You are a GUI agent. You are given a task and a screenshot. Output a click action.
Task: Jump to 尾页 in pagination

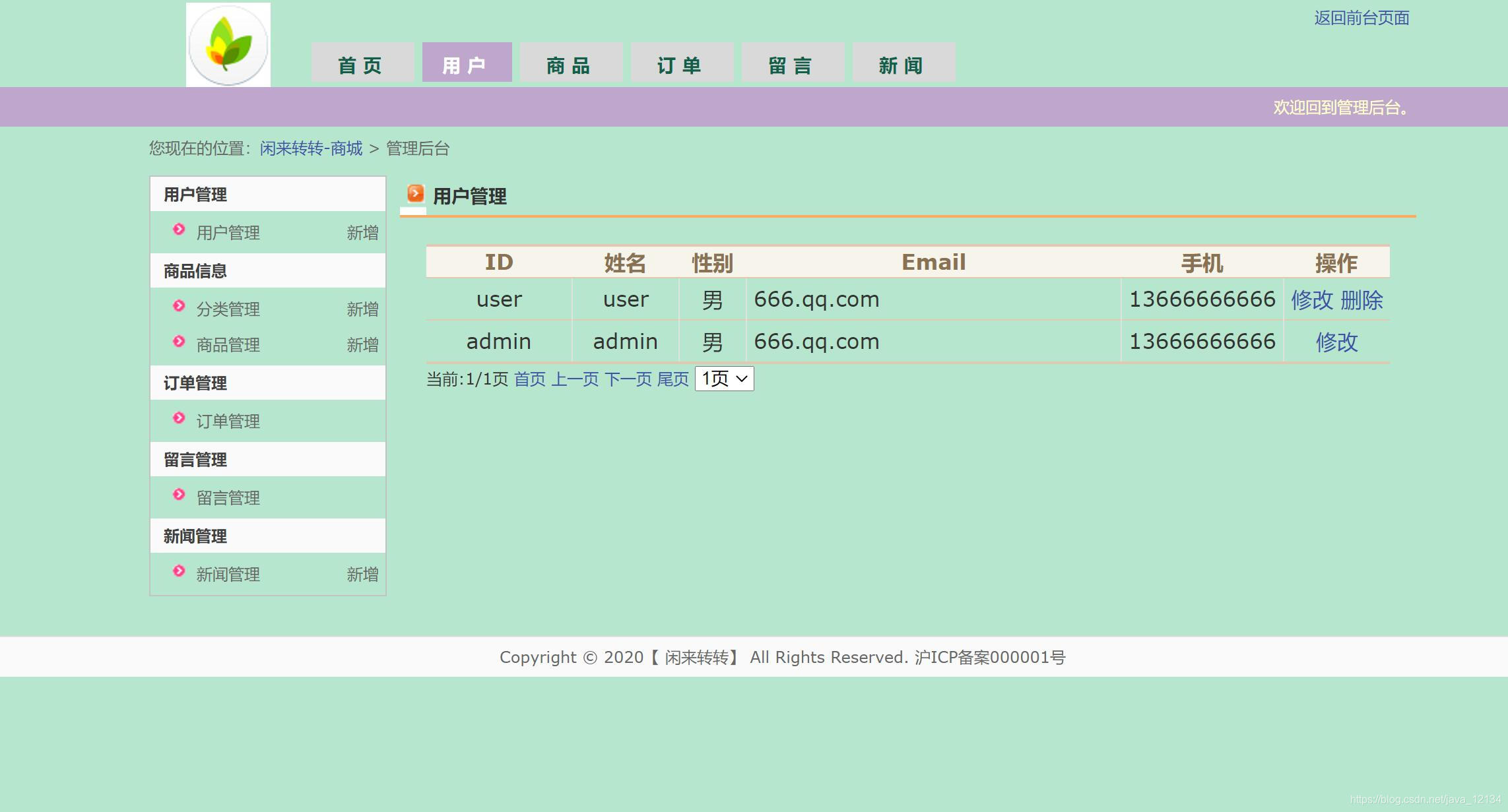click(x=672, y=379)
